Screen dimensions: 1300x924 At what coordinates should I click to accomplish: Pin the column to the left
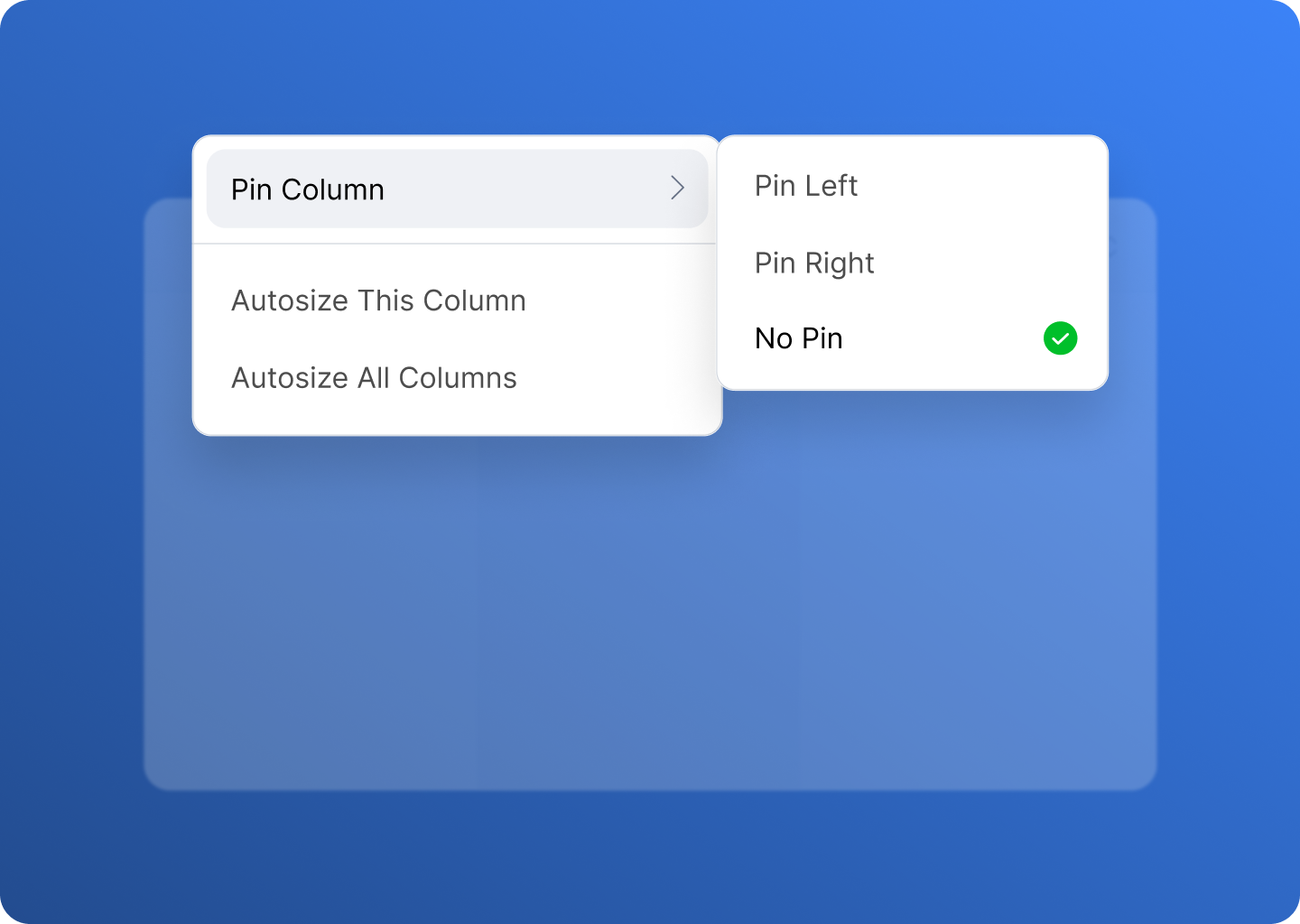[912, 186]
